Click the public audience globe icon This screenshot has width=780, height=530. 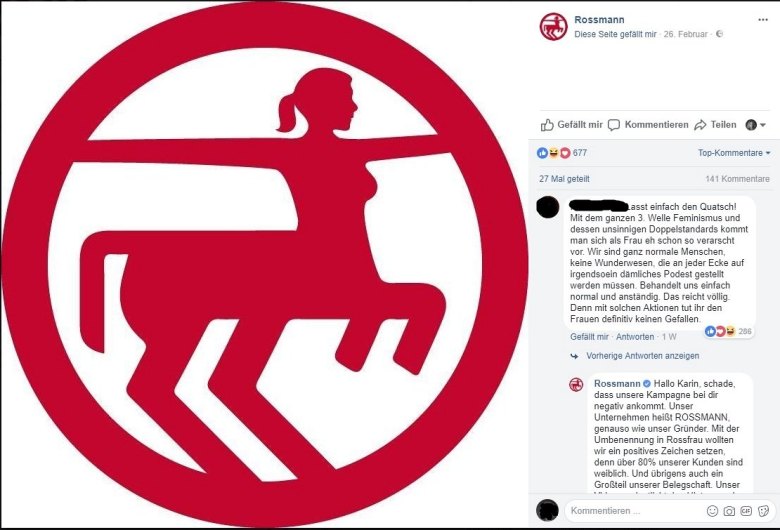719,34
